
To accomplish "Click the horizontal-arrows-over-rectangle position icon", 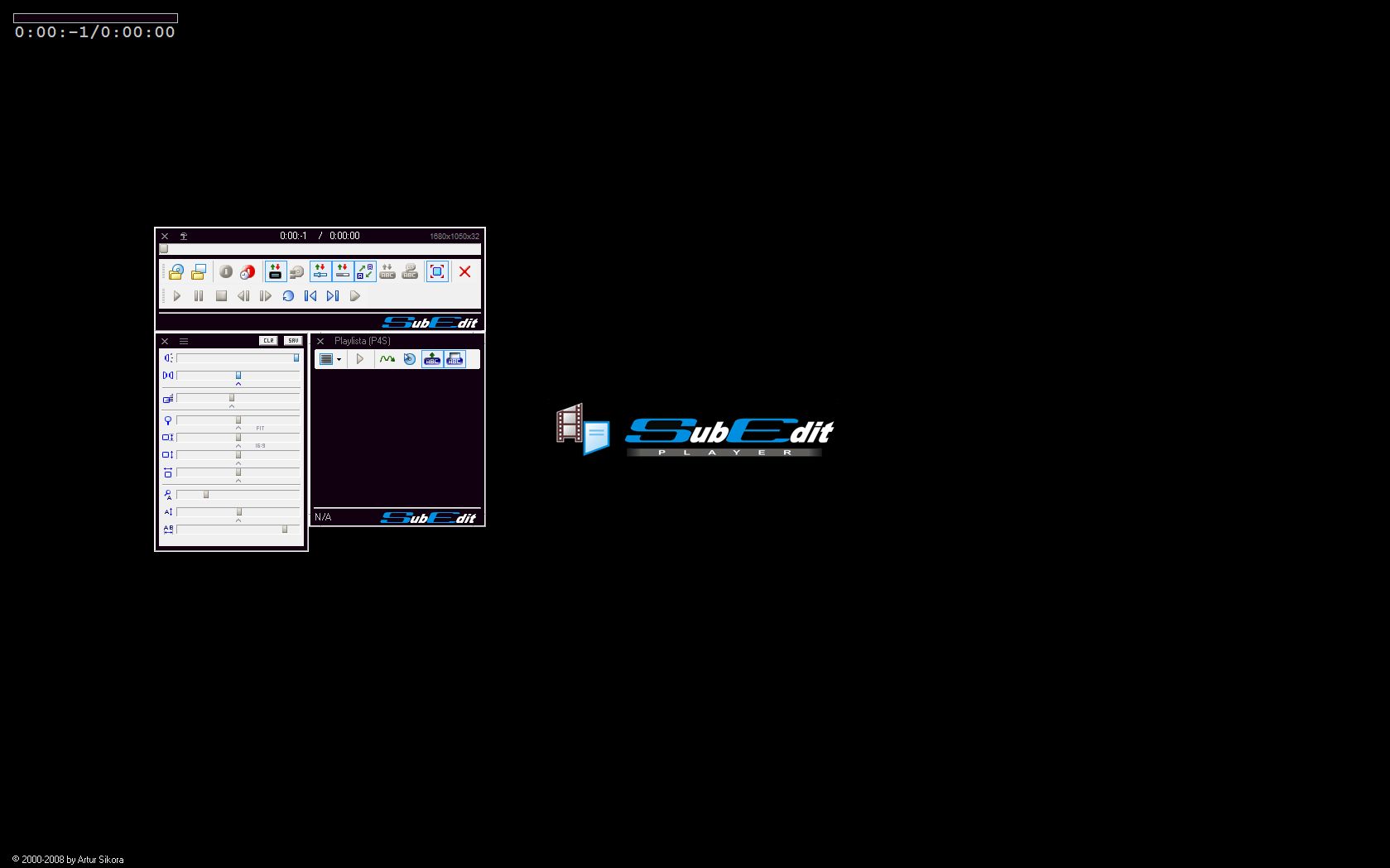I will [168, 472].
